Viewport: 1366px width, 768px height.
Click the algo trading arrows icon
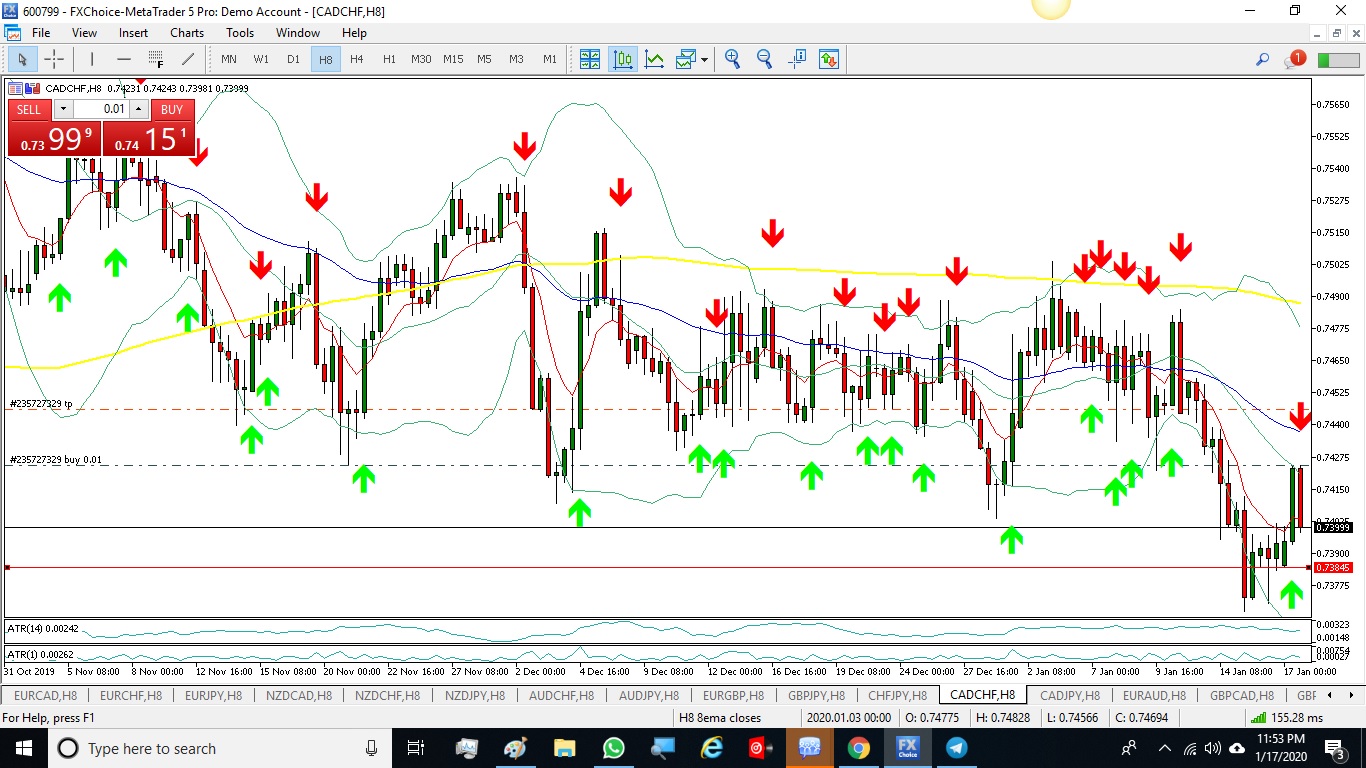(x=829, y=59)
